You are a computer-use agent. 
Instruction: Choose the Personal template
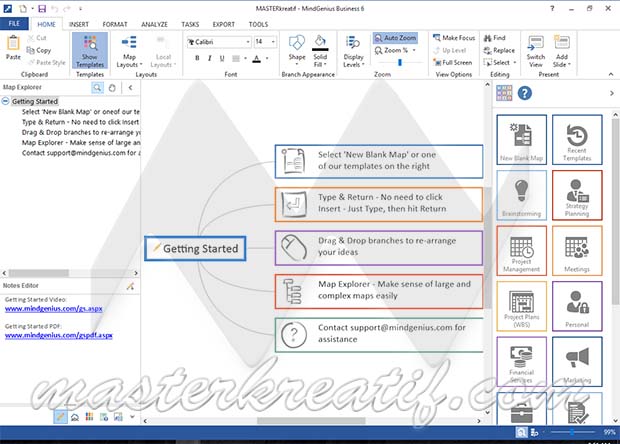point(577,306)
